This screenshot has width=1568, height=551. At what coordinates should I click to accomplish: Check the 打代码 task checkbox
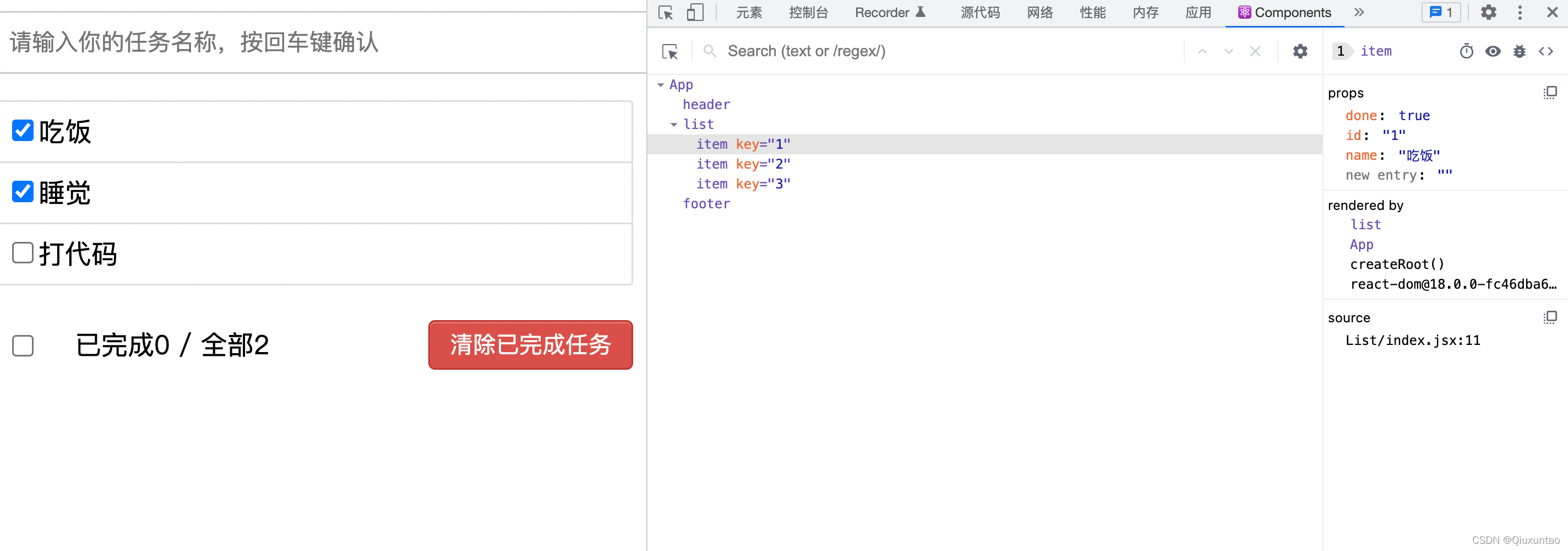pos(23,253)
